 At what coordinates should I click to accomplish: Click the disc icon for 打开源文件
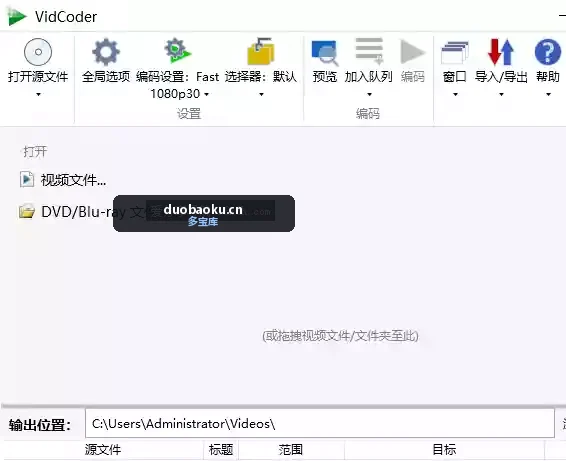tap(38, 52)
